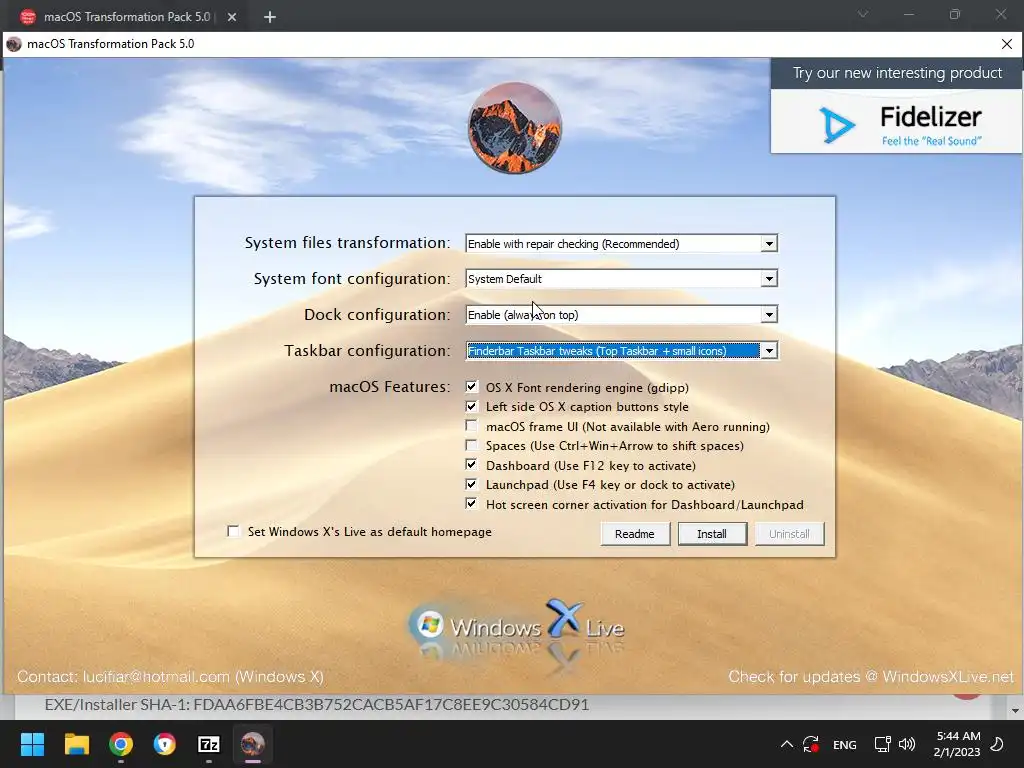This screenshot has height=768, width=1024.
Task: Click 'Finderbar Taskbar tweaks' combo box
Action: (x=622, y=351)
